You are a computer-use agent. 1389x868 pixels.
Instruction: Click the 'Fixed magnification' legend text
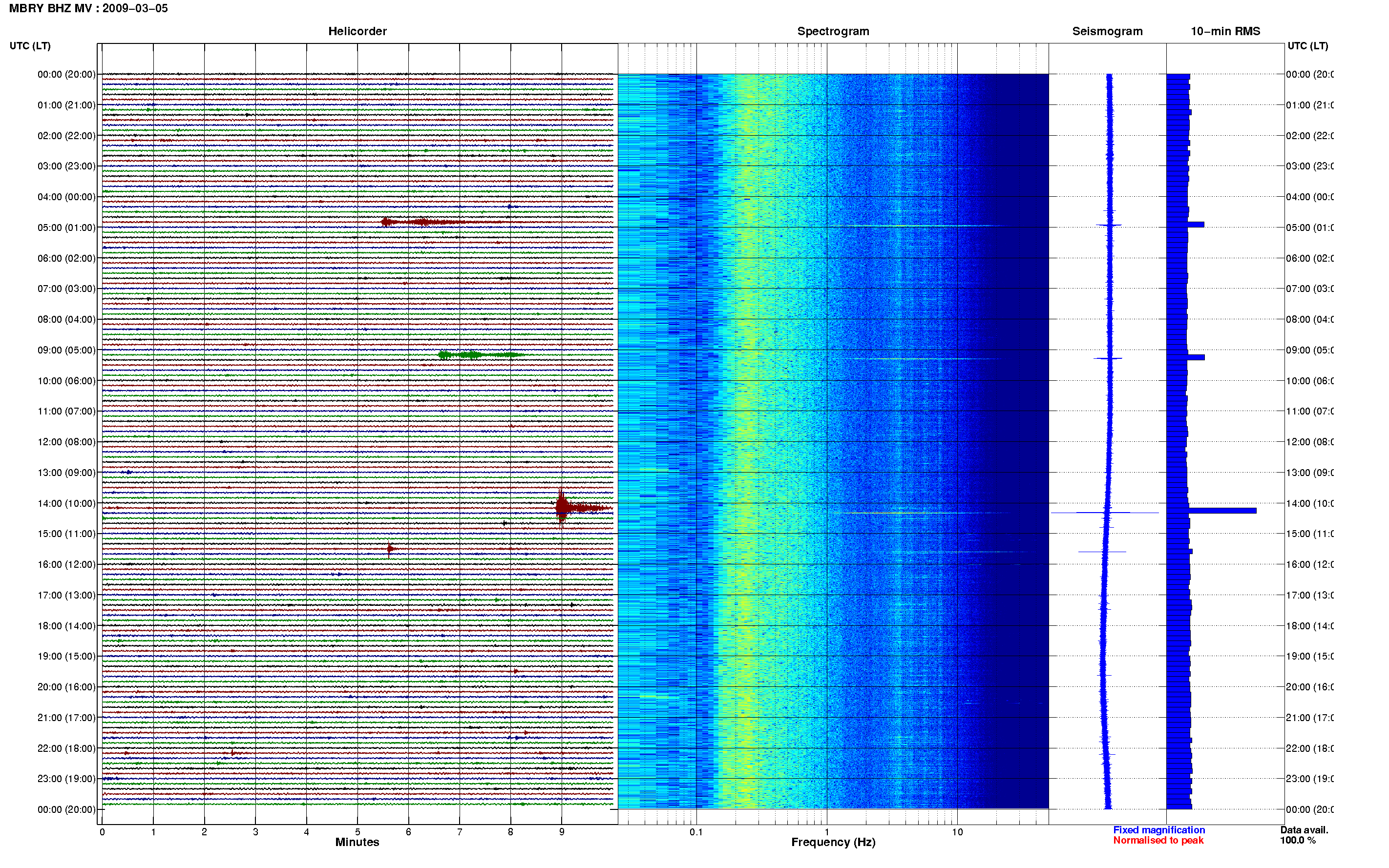[x=1159, y=830]
